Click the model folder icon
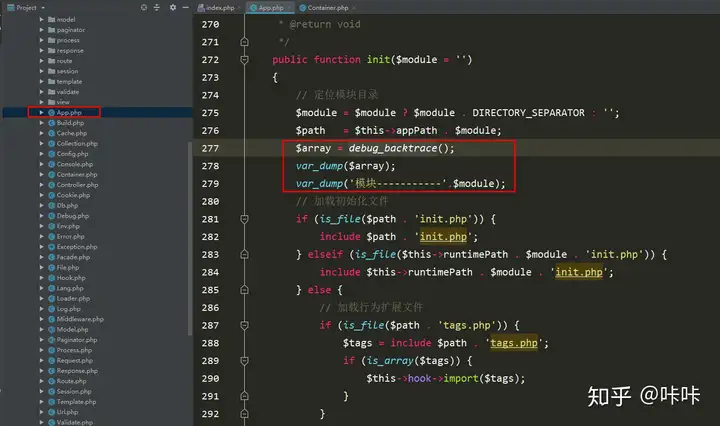This screenshot has width=720, height=426. pyautogui.click(x=51, y=19)
